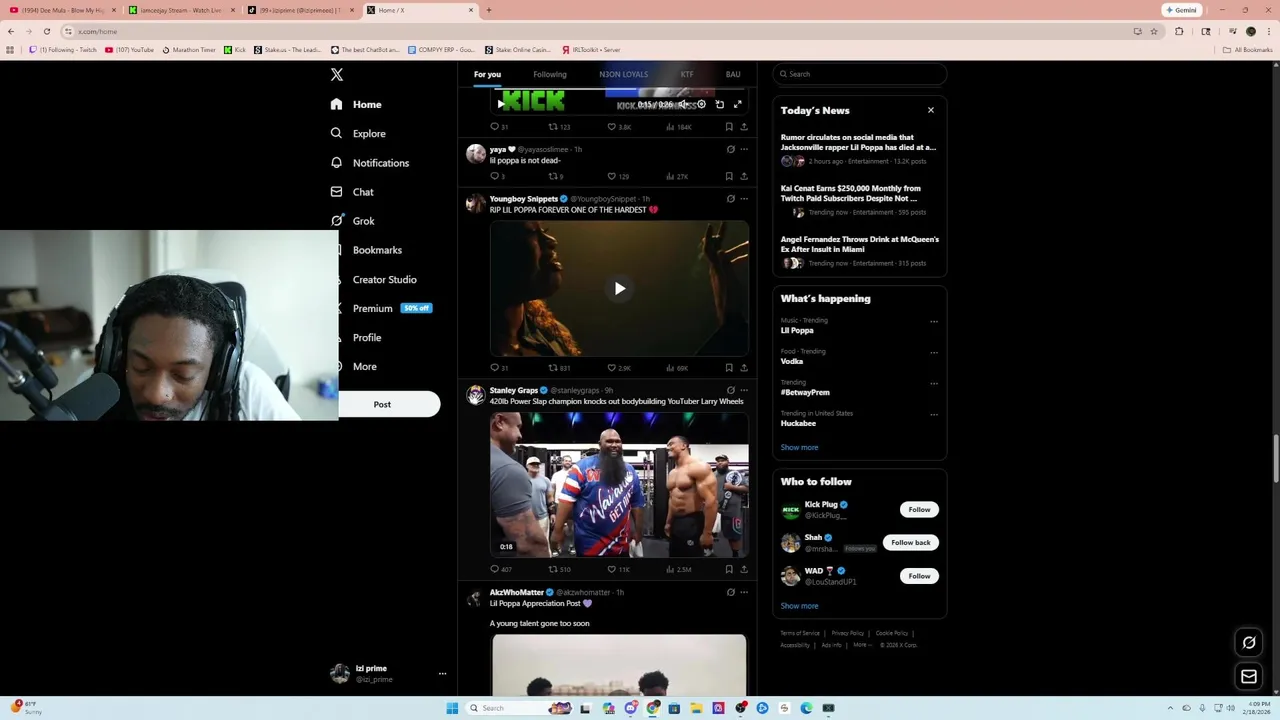Image resolution: width=1280 pixels, height=720 pixels.
Task: Share yaya's post
Action: pos(743,176)
